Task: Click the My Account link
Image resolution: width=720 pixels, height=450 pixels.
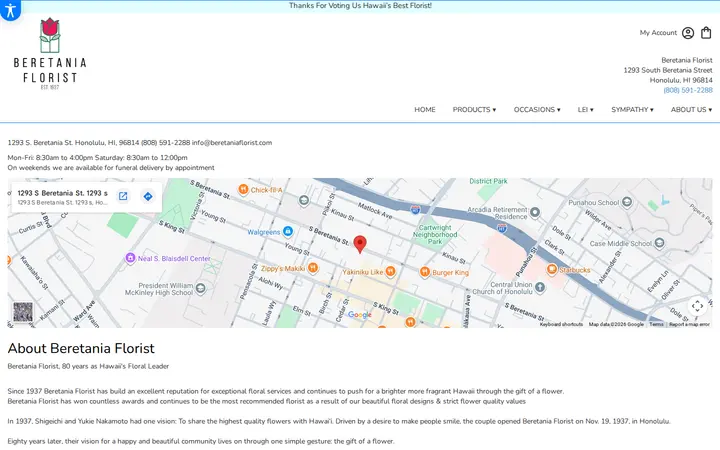Action: coord(658,33)
